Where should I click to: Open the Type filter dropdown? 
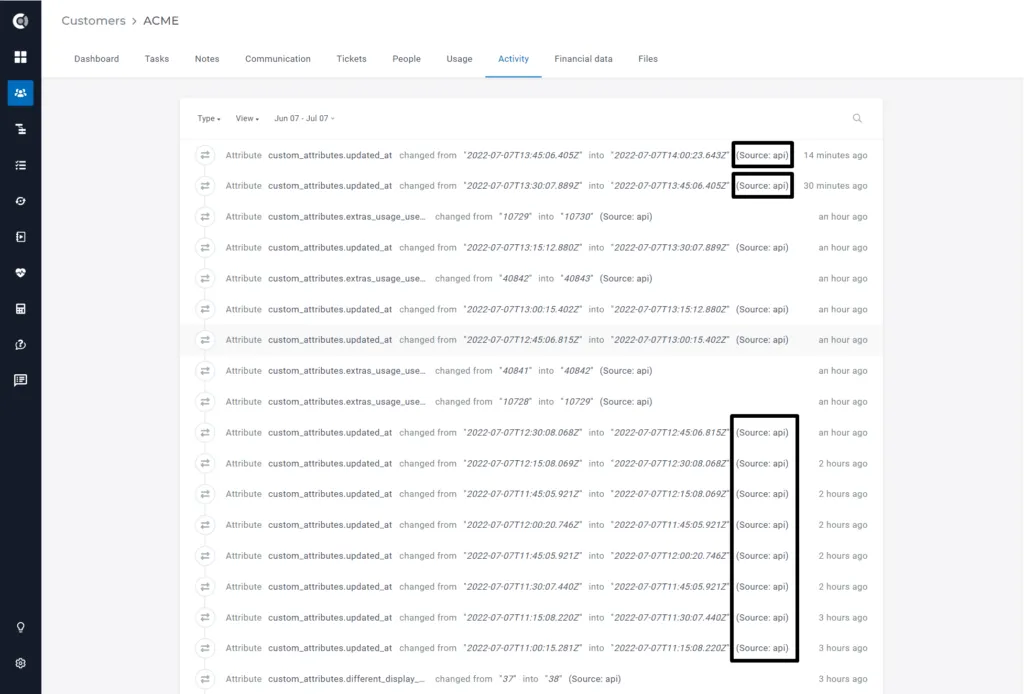click(x=209, y=118)
